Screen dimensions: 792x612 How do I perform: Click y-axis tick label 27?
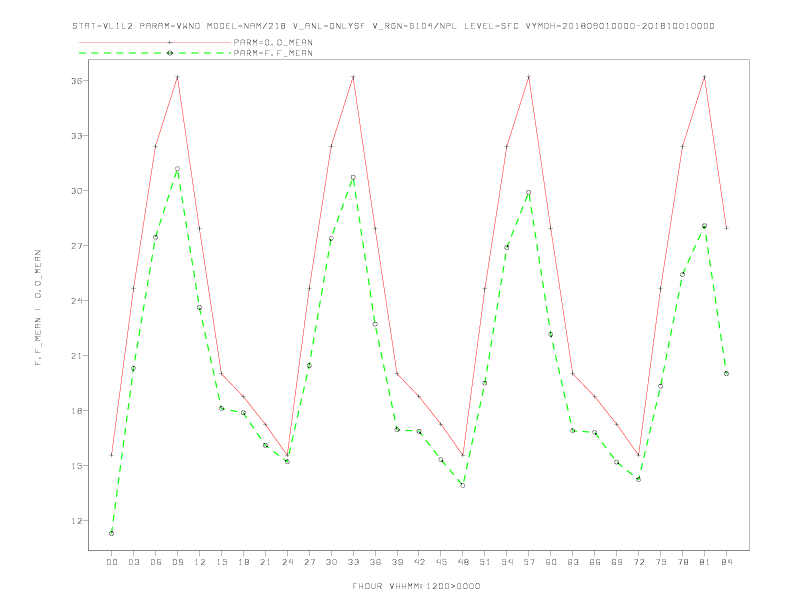click(x=76, y=246)
